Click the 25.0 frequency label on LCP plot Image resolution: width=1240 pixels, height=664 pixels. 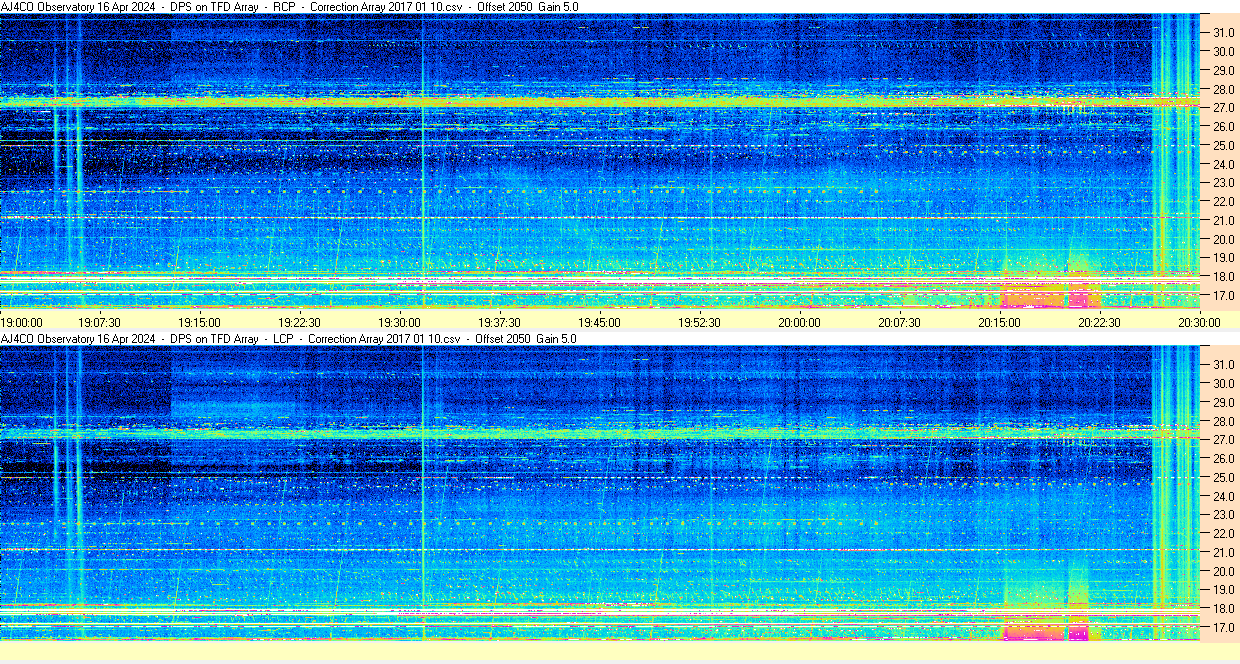pos(1224,477)
